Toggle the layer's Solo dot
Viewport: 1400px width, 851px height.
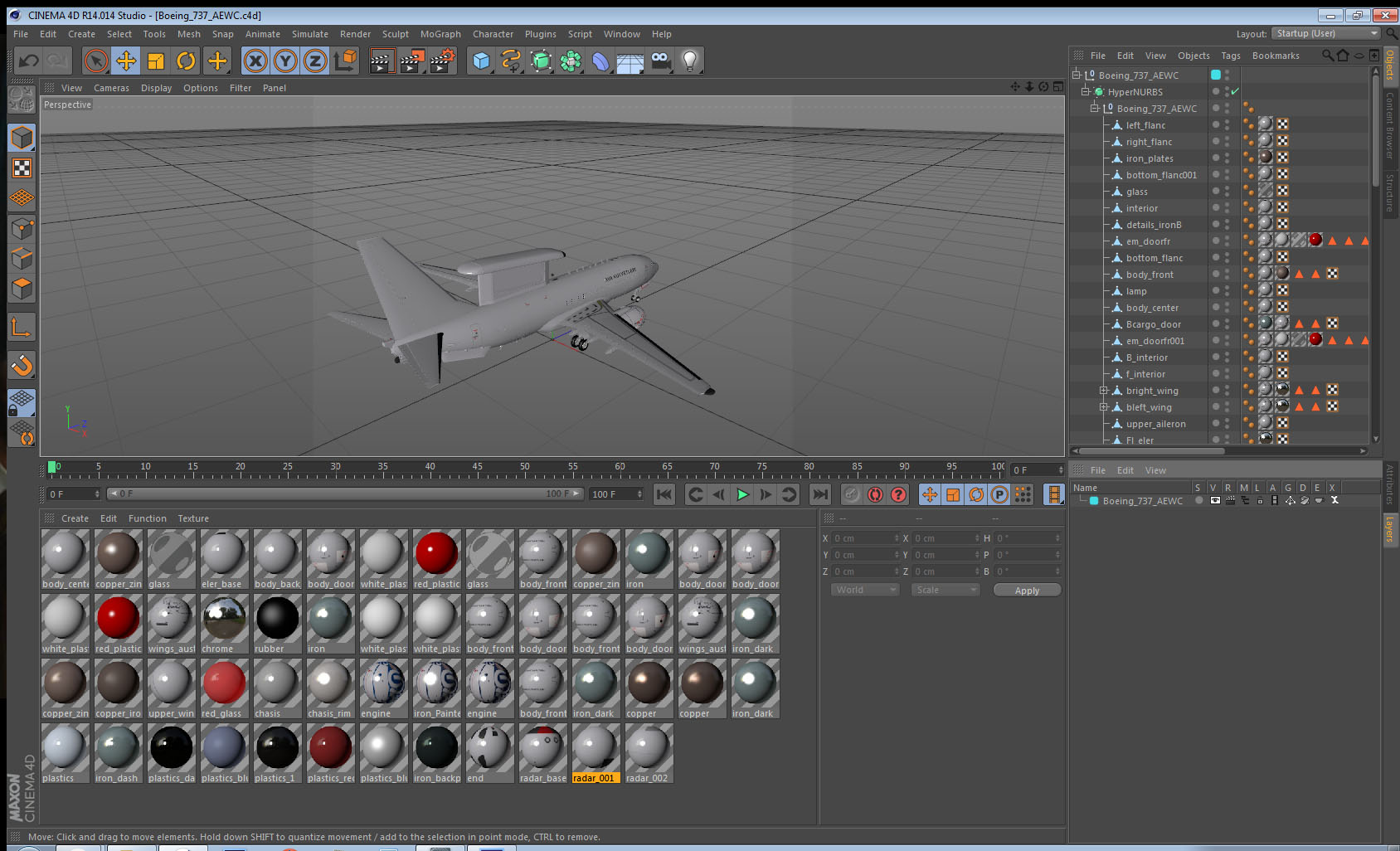(1198, 500)
